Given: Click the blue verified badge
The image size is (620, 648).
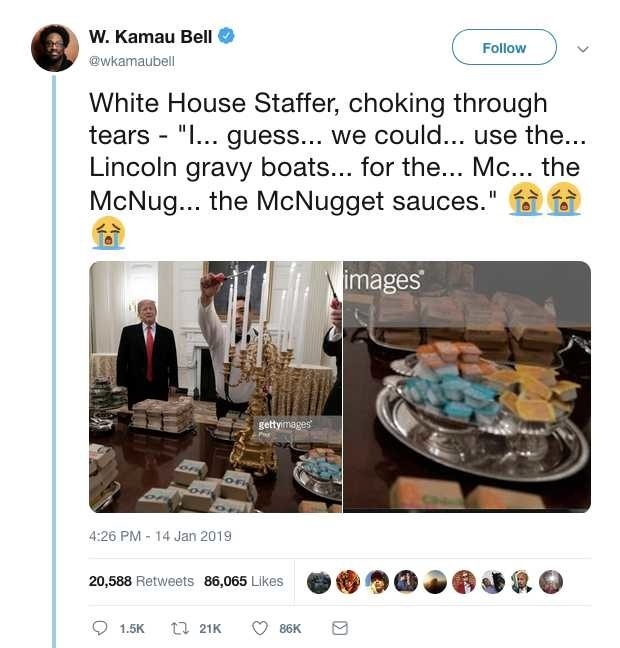Looking at the screenshot, I should coord(227,37).
